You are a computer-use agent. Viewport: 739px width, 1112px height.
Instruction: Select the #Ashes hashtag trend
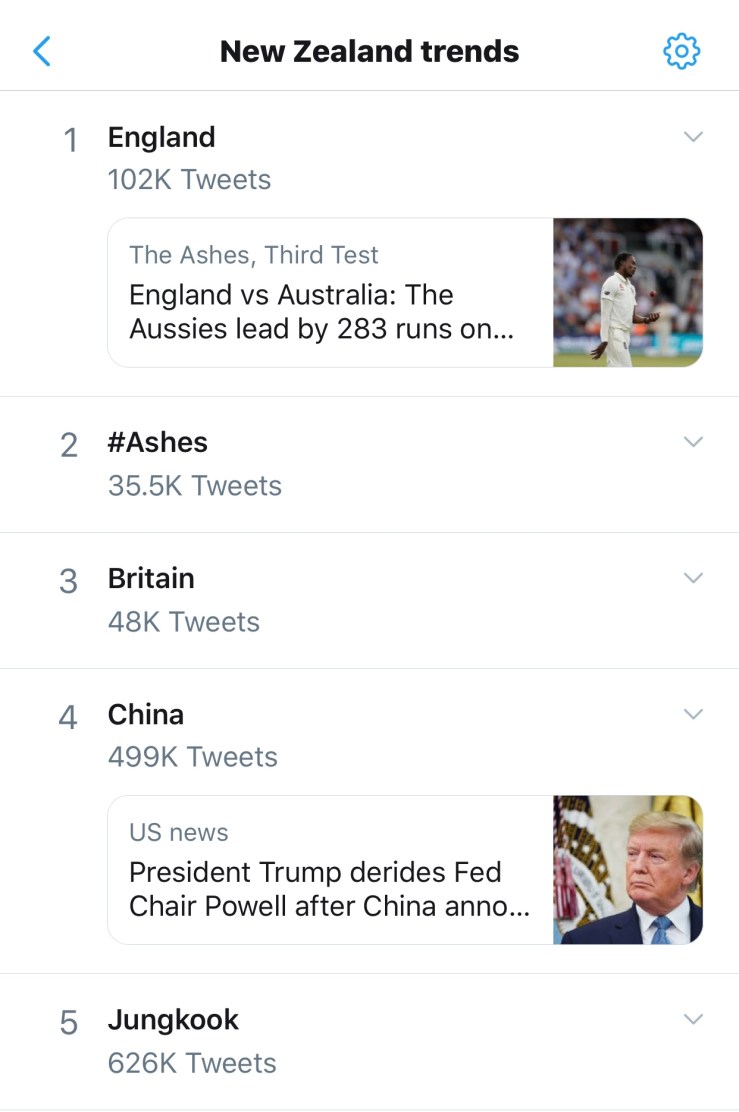158,443
